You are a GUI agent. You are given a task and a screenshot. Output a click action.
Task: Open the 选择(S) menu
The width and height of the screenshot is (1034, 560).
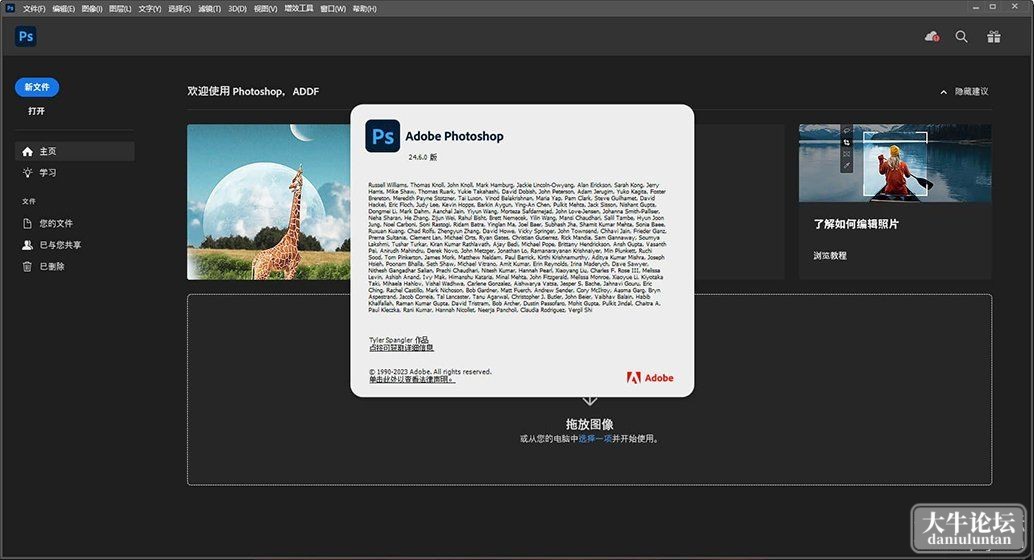pyautogui.click(x=179, y=9)
